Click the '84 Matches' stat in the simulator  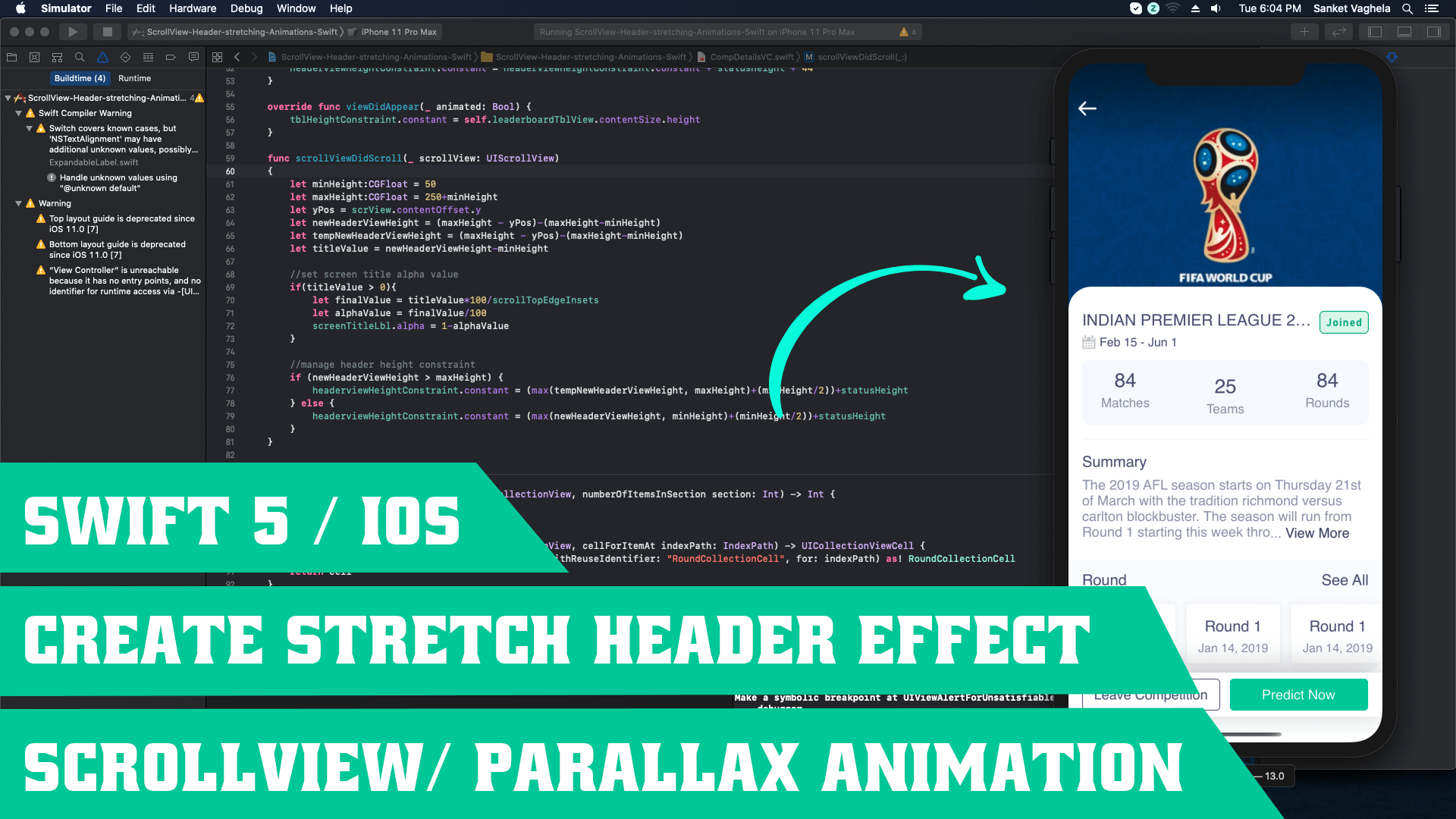pos(1125,391)
